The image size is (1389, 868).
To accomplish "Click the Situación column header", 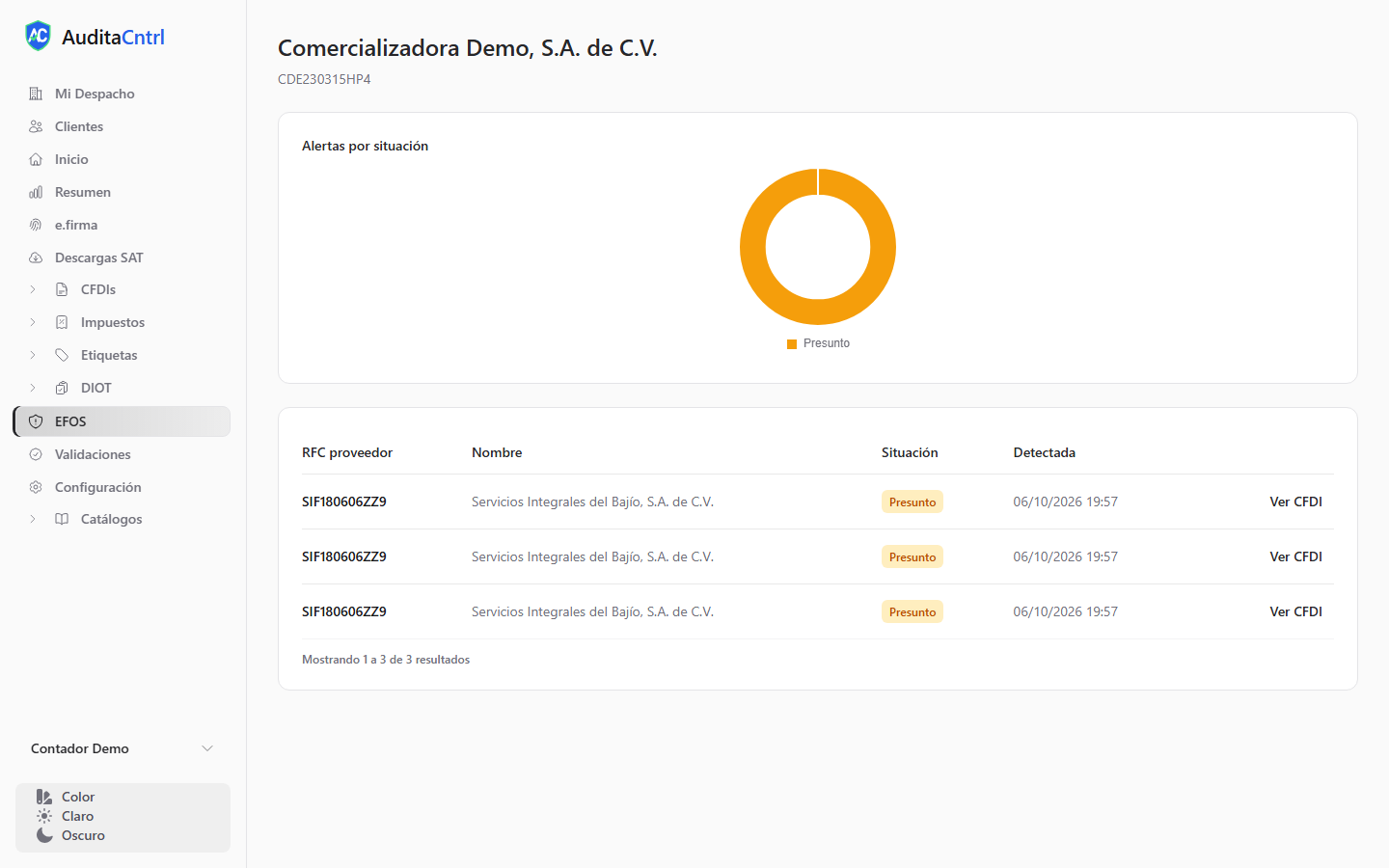I will (910, 452).
